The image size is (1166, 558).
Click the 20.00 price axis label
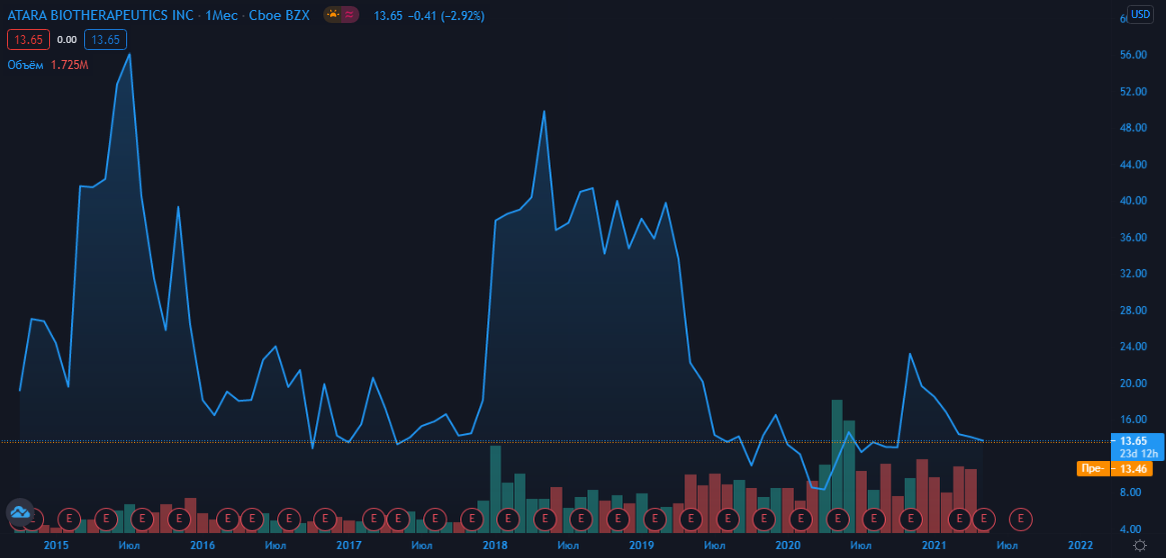[1135, 383]
